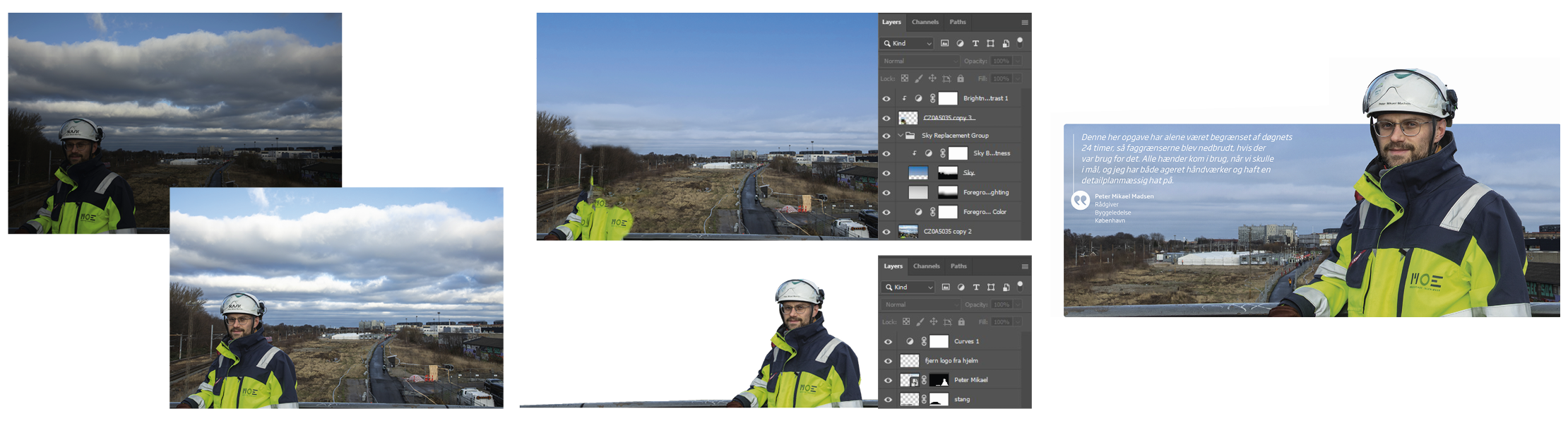Click link icon on Sky Brightness layer
1568x421 pixels.
[942, 153]
